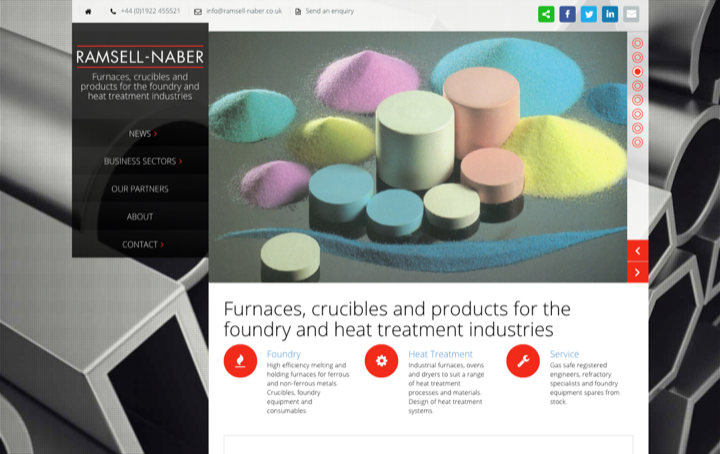Open the red Heat Treatment gear icon
The width and height of the screenshot is (720, 454).
[x=382, y=361]
